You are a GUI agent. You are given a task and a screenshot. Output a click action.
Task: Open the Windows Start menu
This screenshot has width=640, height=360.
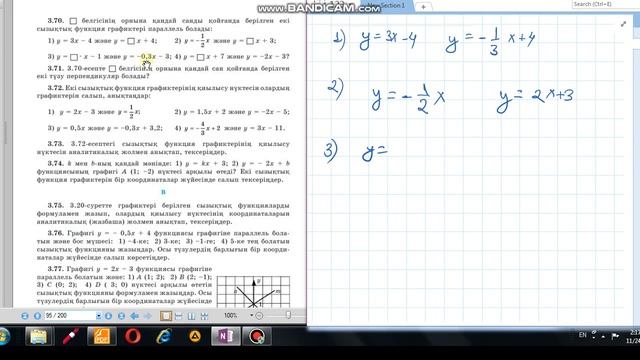click(x=4, y=336)
